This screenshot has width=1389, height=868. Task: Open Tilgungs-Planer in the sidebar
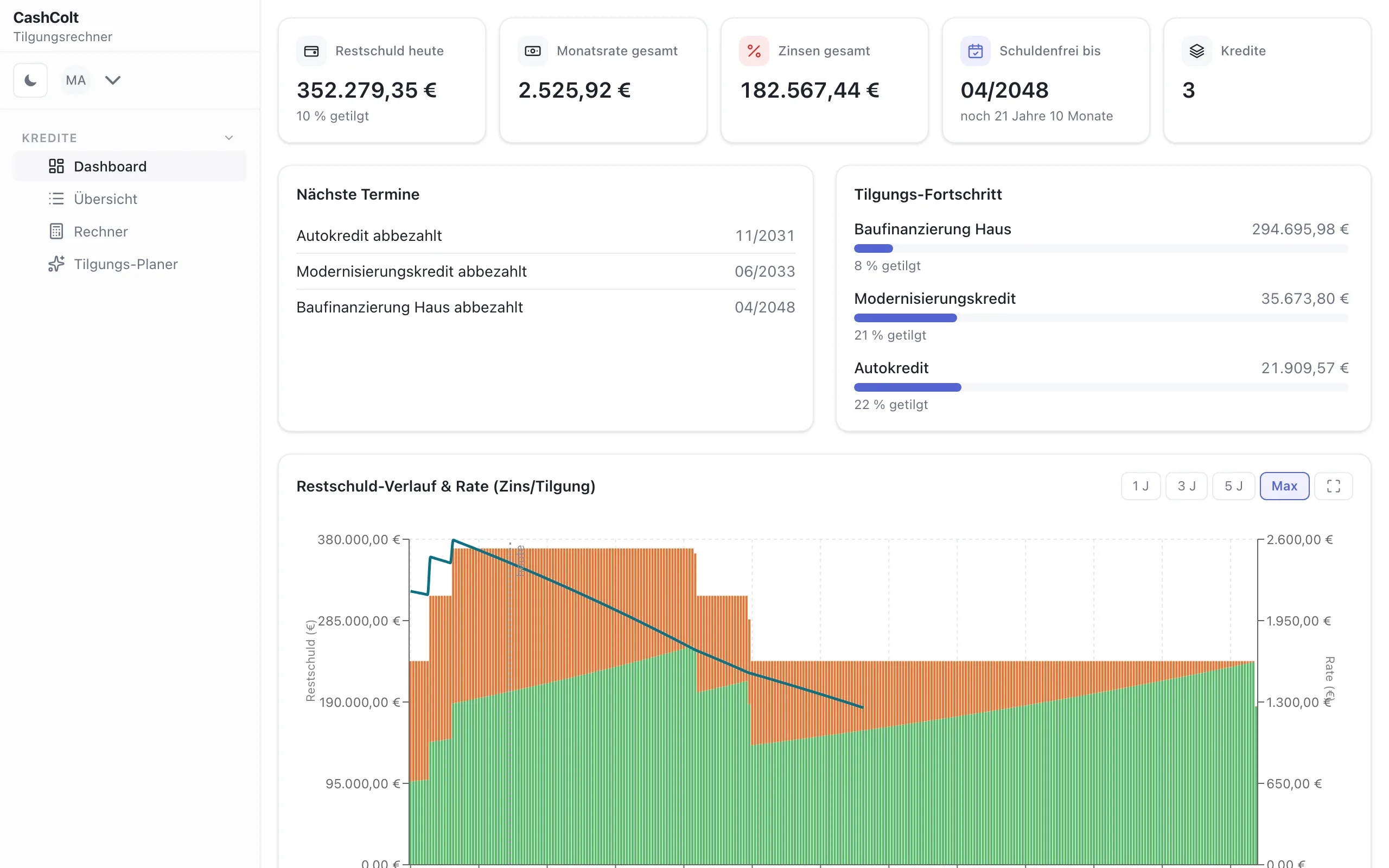[x=130, y=264]
